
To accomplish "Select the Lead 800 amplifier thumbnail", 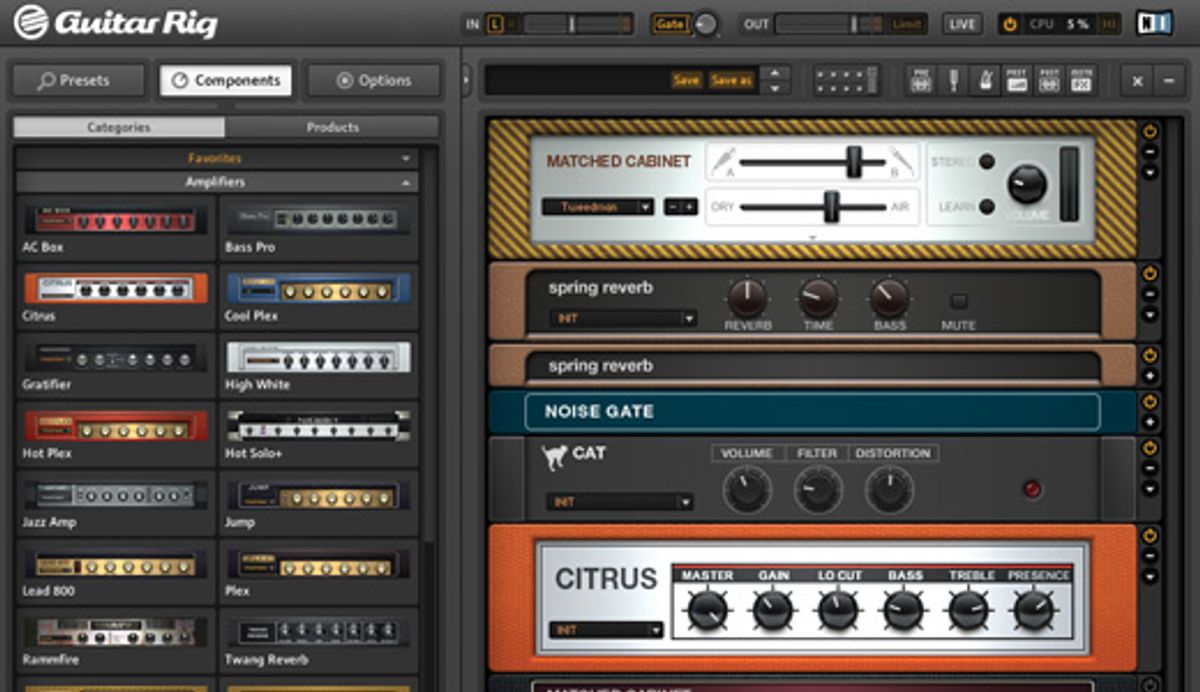I will pos(116,565).
